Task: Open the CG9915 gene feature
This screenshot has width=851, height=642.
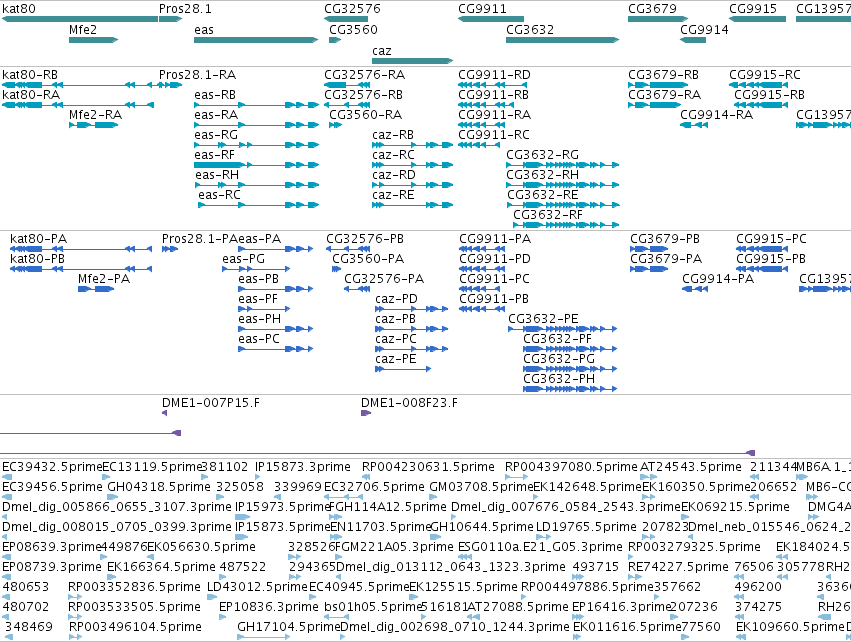Action: point(757,19)
